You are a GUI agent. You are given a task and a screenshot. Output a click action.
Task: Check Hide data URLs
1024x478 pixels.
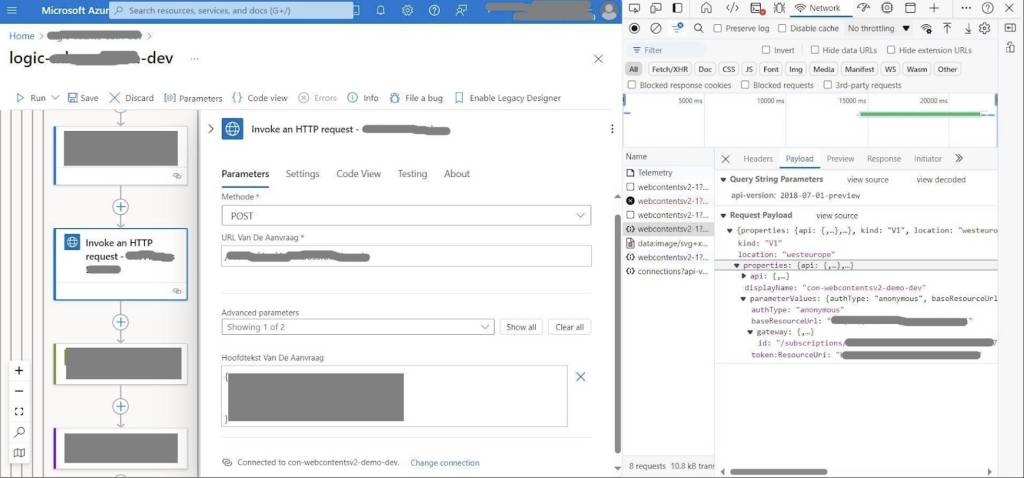coord(814,50)
